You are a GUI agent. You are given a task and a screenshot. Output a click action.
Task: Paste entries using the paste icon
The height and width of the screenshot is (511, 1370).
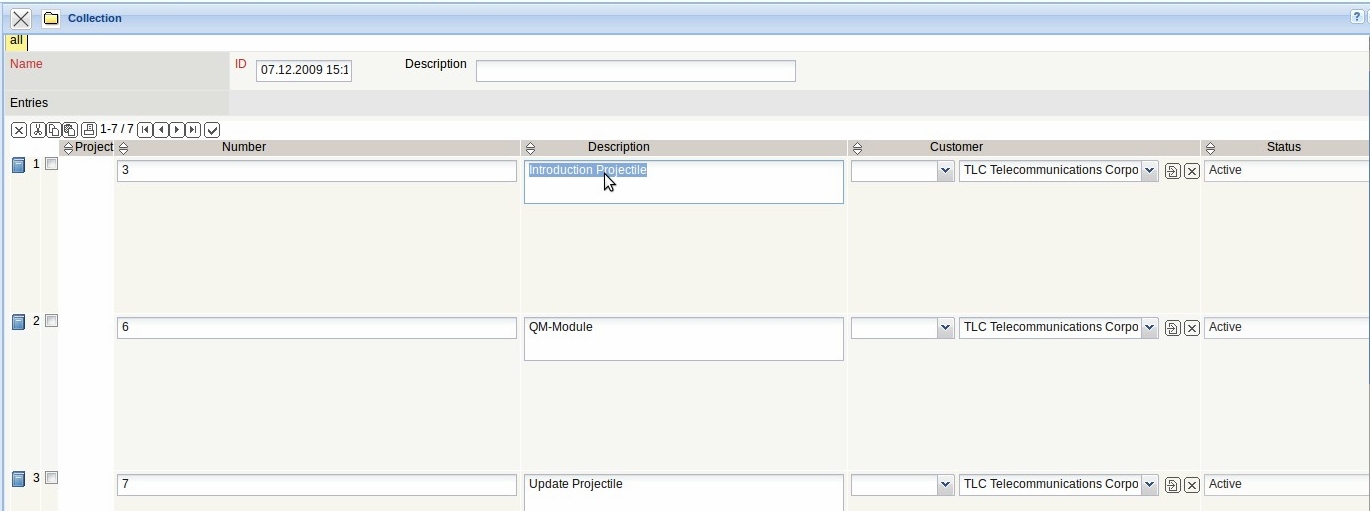point(69,130)
